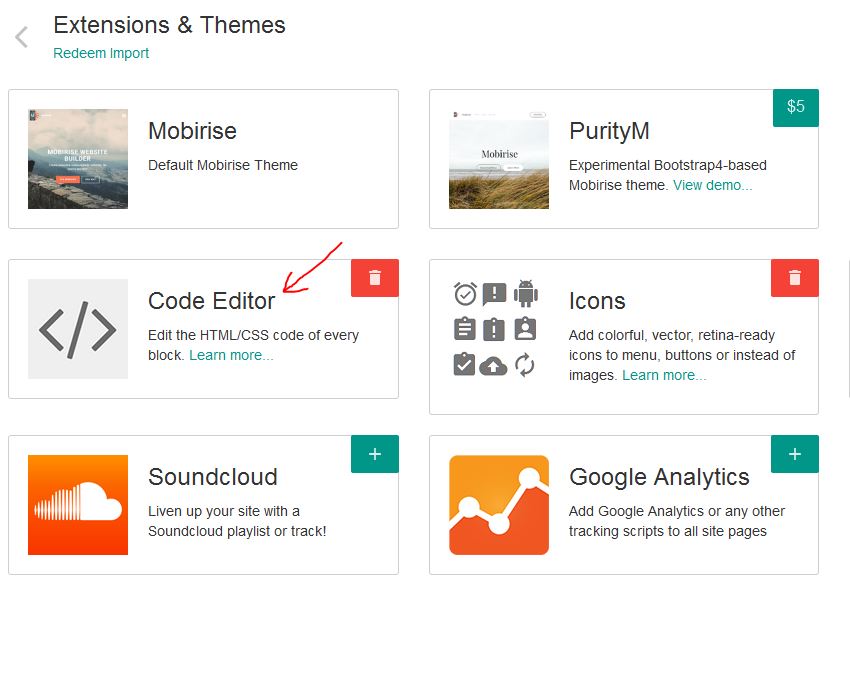Click the Soundcloud orange cloud logo
Image resolution: width=850 pixels, height=691 pixels.
[x=78, y=505]
